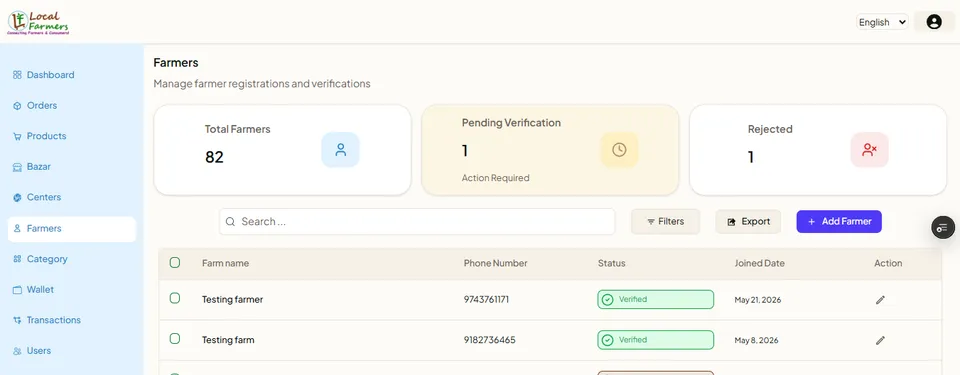Open the user profile avatar icon
Viewport: 960px width, 375px height.
pos(934,22)
